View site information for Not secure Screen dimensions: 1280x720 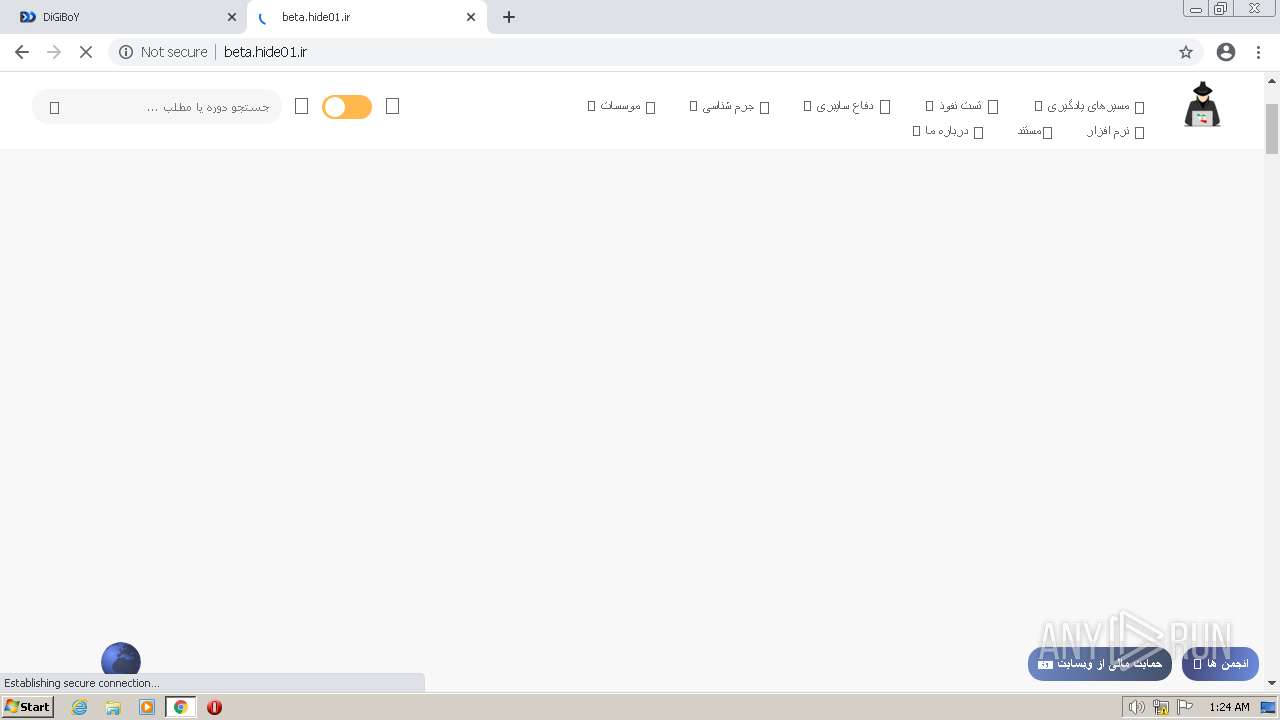163,52
